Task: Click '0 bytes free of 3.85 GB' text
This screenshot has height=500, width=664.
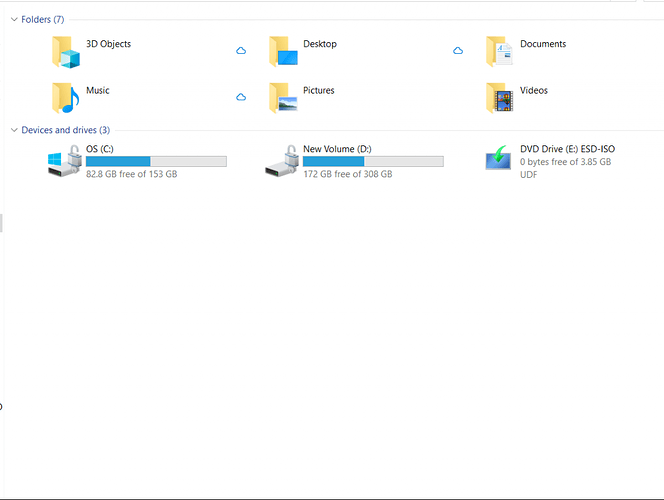Action: click(565, 162)
